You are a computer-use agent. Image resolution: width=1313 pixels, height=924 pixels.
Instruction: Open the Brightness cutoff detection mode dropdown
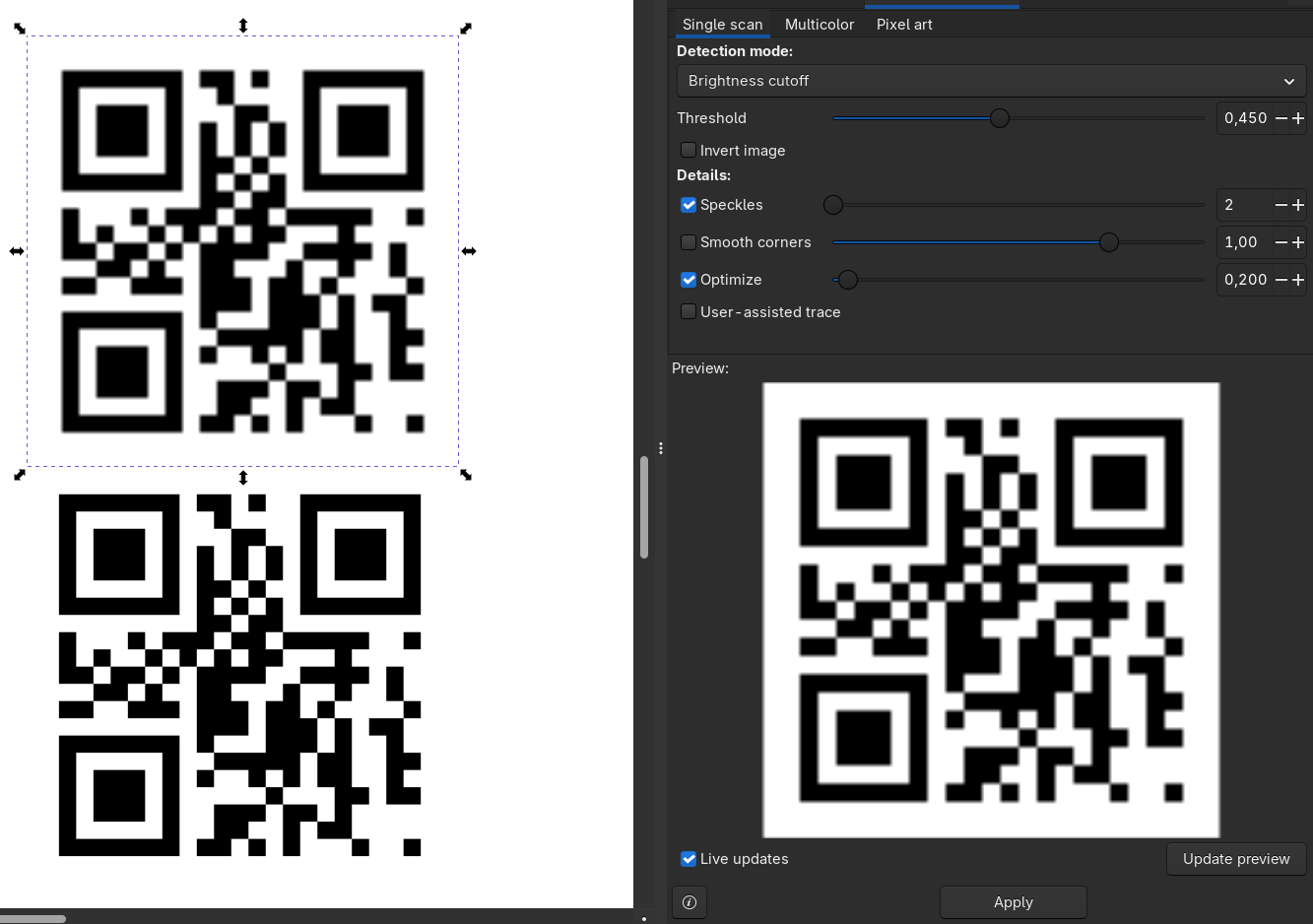click(991, 81)
